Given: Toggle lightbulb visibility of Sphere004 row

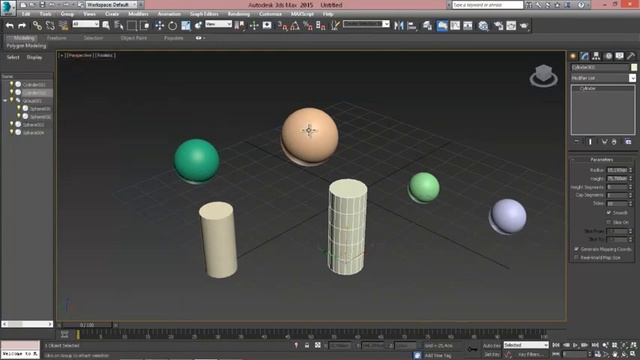Looking at the screenshot, I should pos(11,132).
